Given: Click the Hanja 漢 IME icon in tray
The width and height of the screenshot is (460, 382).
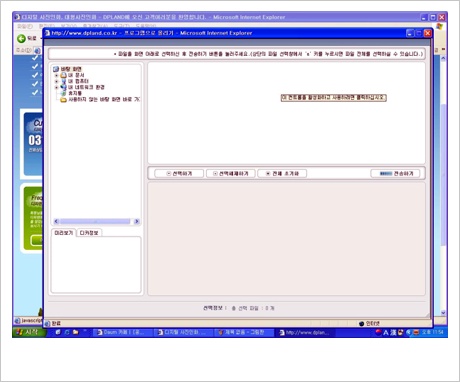Looking at the screenshot, I should (393, 332).
